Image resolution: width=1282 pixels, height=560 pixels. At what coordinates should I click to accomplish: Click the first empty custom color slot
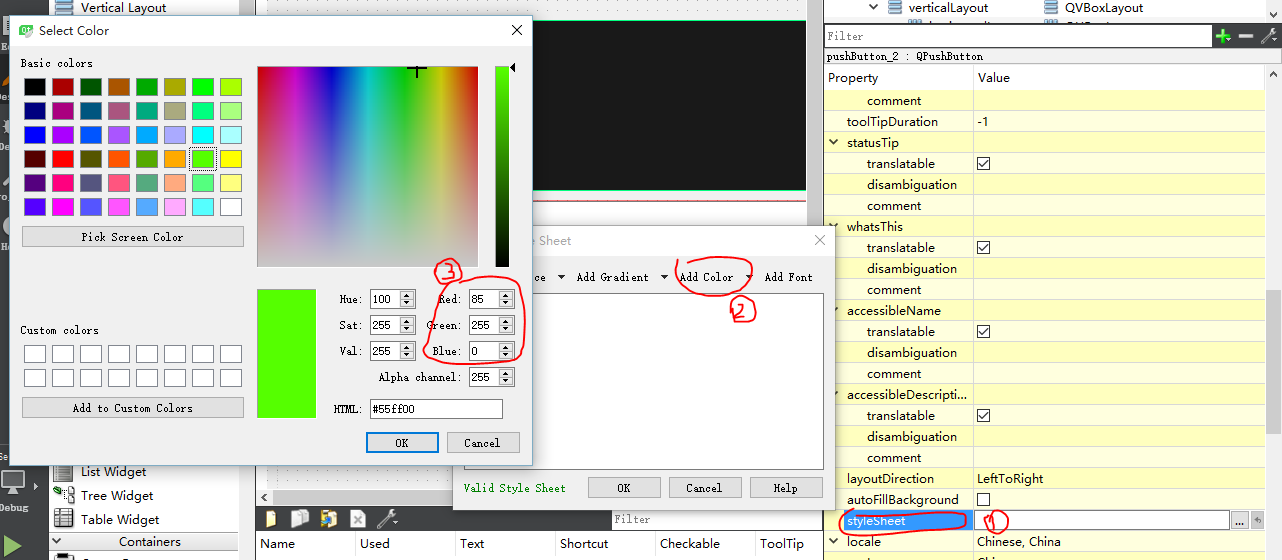click(x=35, y=354)
